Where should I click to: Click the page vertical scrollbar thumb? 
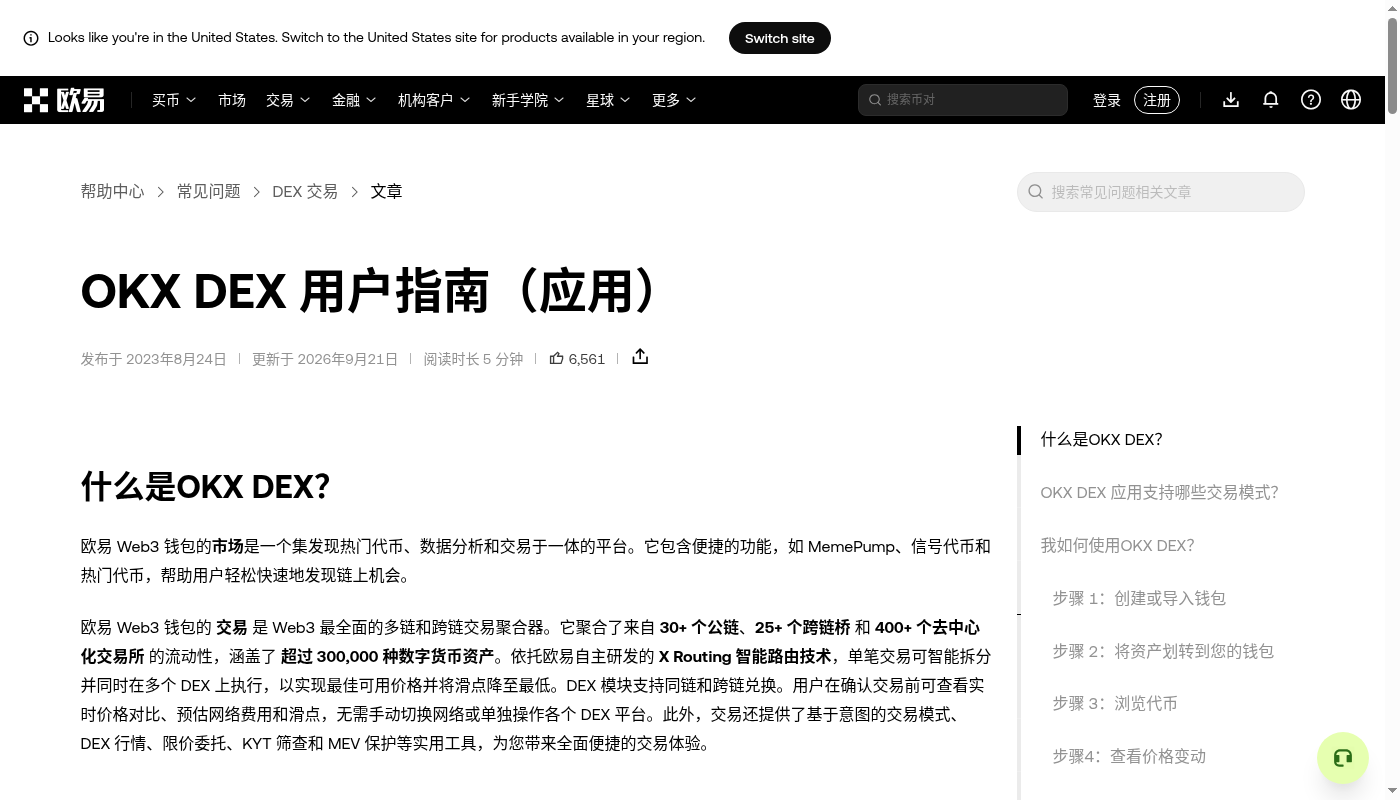pyautogui.click(x=1392, y=65)
